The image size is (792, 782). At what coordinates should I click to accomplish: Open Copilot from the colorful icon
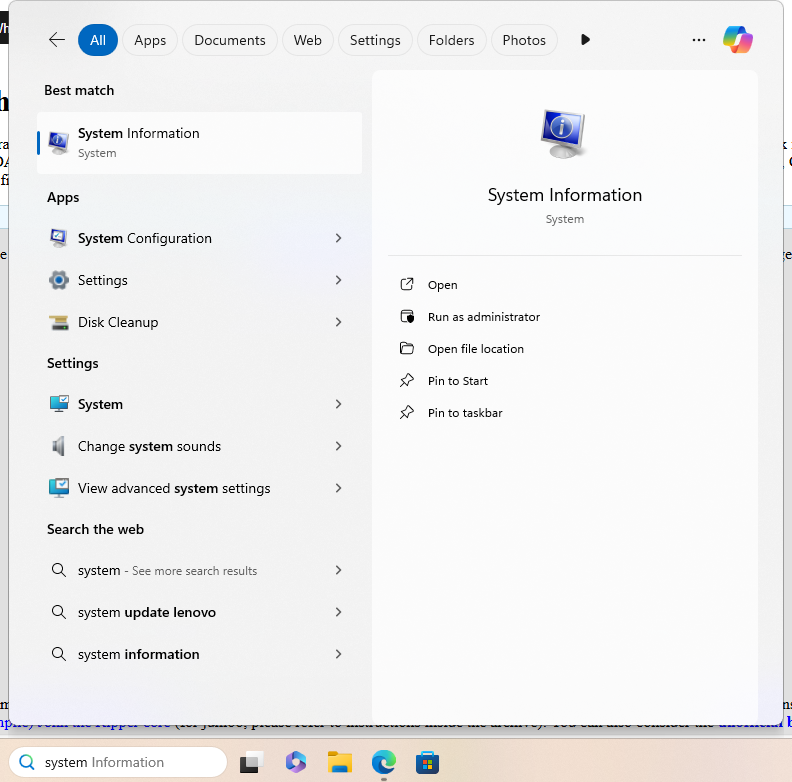tap(737, 39)
